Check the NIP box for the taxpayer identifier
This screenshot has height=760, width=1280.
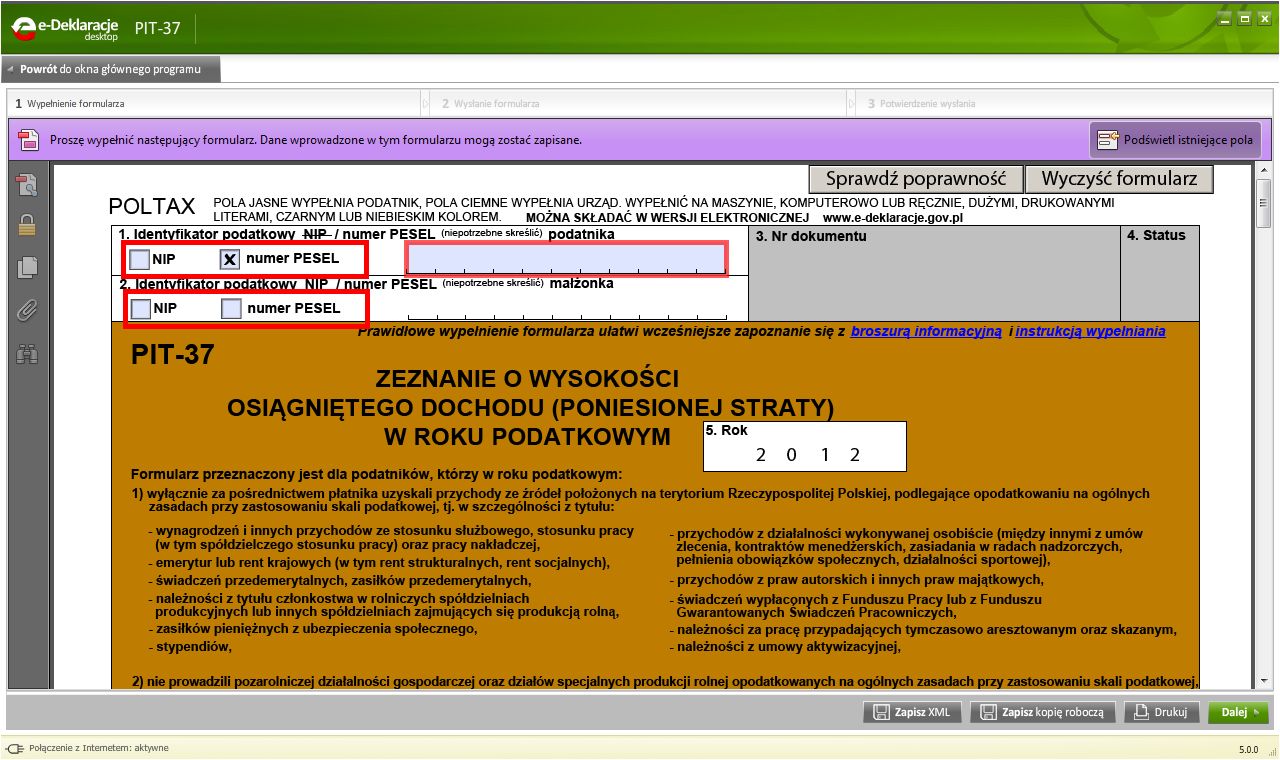click(x=140, y=259)
